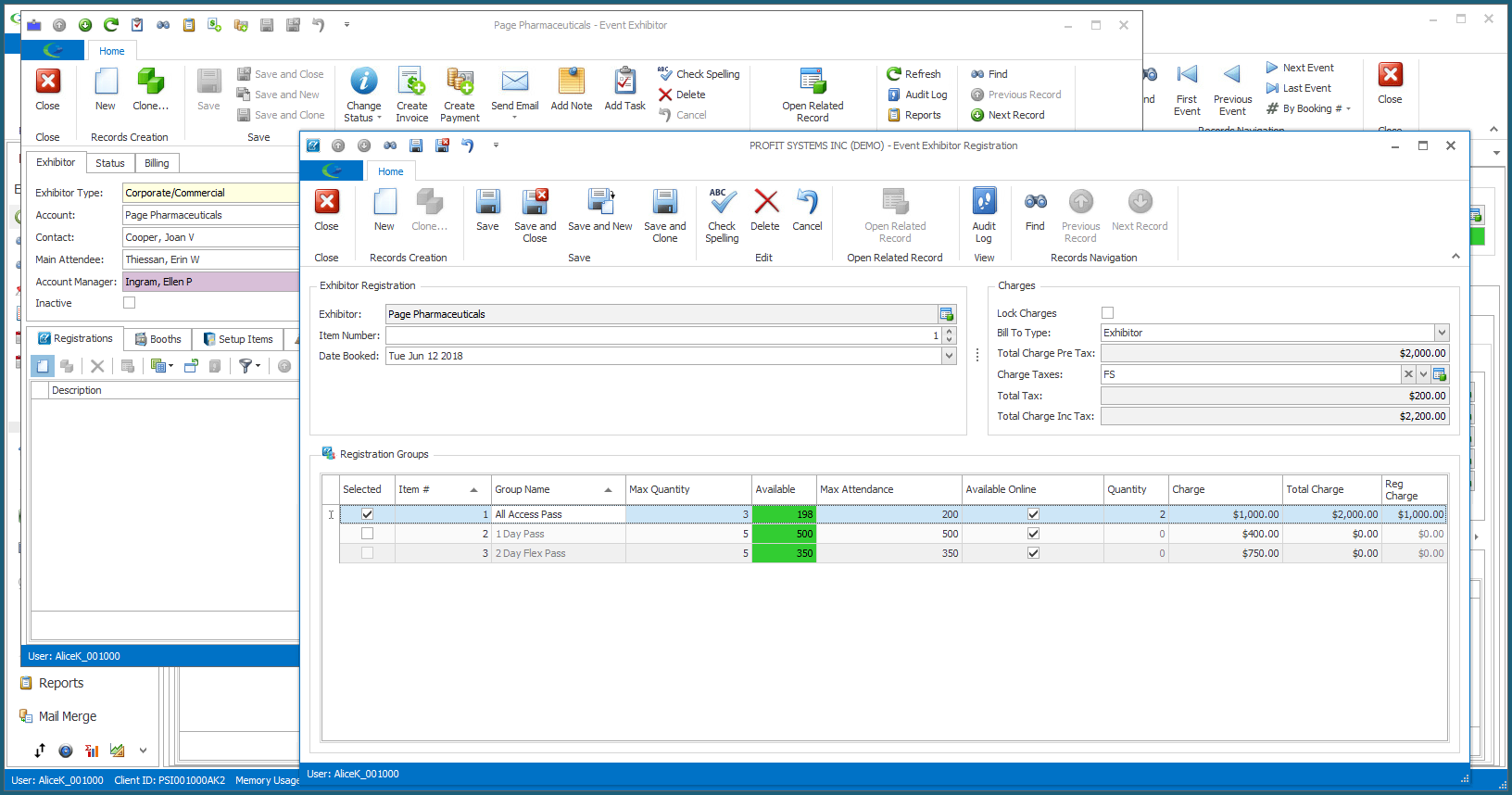
Task: Click Last Event in background ribbon
Action: pos(1299,88)
